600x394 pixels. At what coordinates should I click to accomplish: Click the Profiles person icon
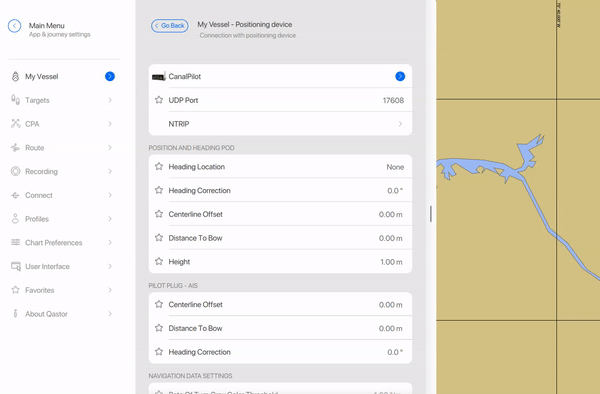coord(15,219)
